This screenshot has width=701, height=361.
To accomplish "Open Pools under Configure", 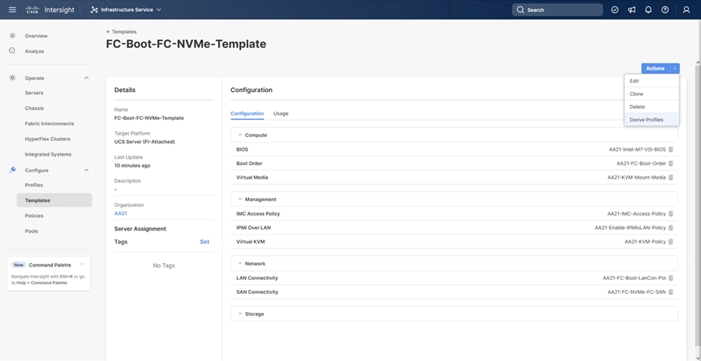I will click(31, 231).
